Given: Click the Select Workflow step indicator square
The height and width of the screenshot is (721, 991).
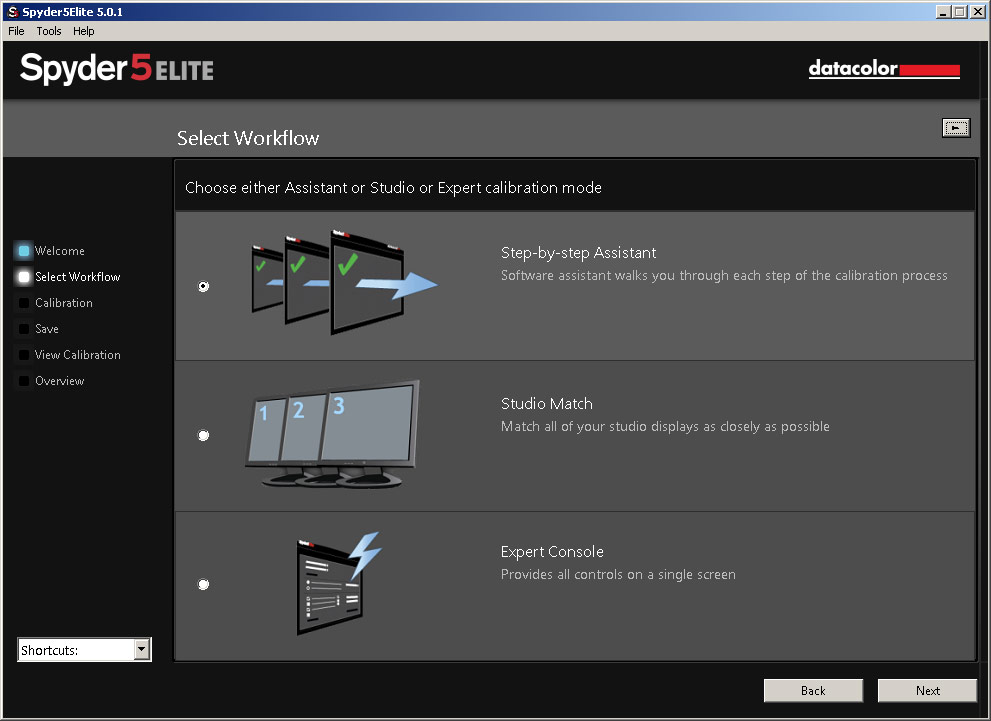Looking at the screenshot, I should (x=24, y=277).
